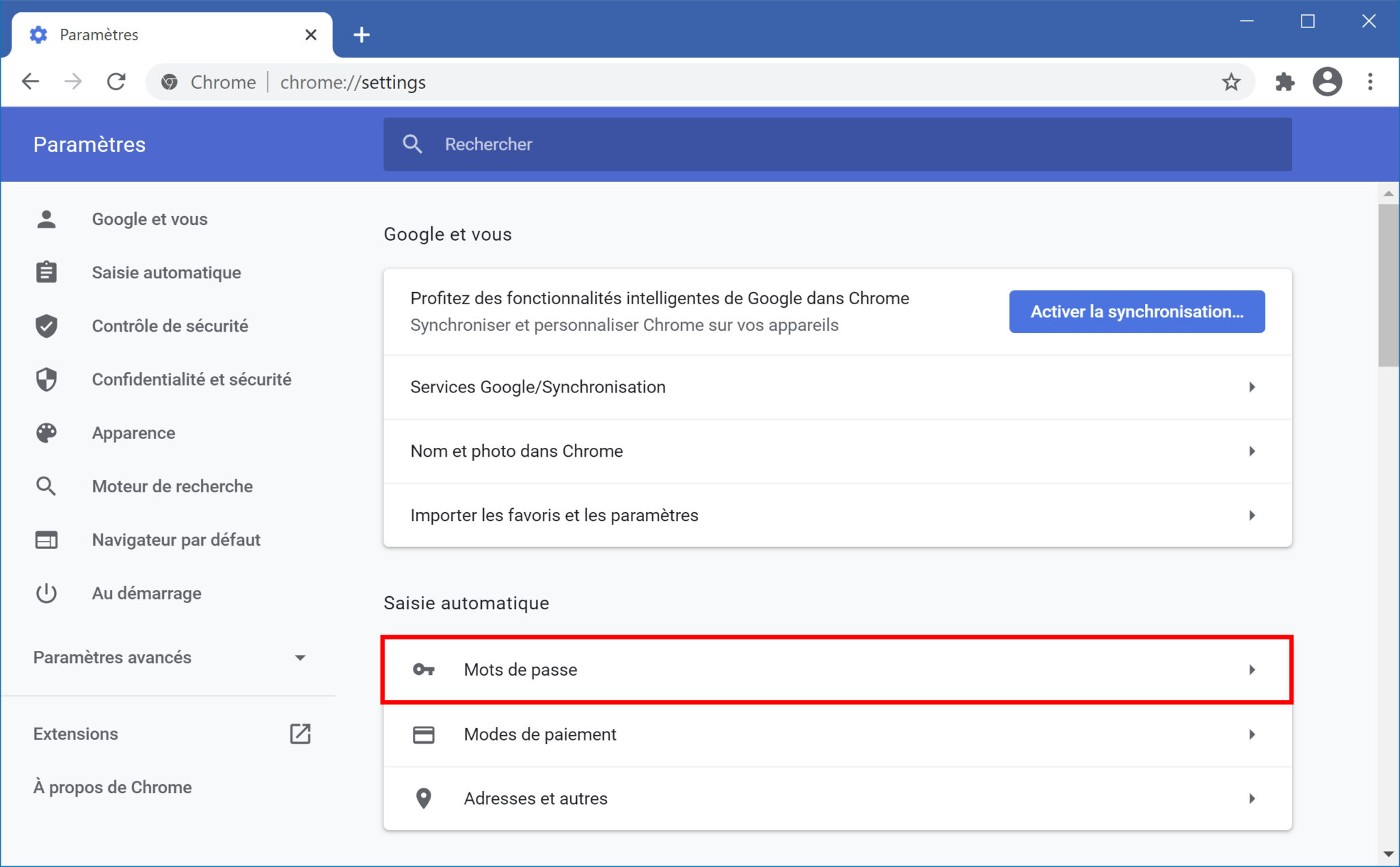Image resolution: width=1400 pixels, height=867 pixels.
Task: Open Moteur de recherche settings
Action: (172, 486)
